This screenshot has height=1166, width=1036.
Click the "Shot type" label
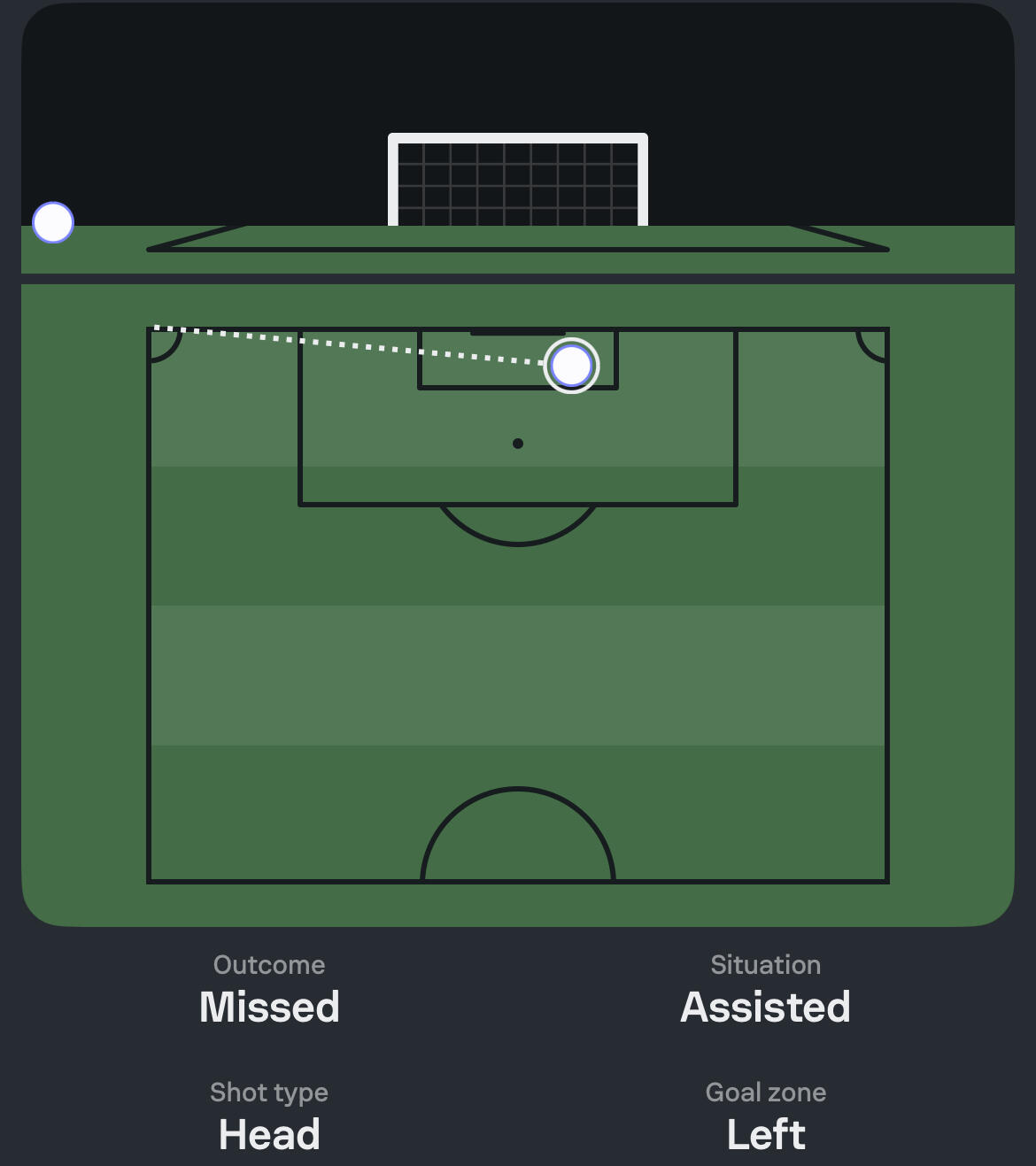(x=269, y=1093)
